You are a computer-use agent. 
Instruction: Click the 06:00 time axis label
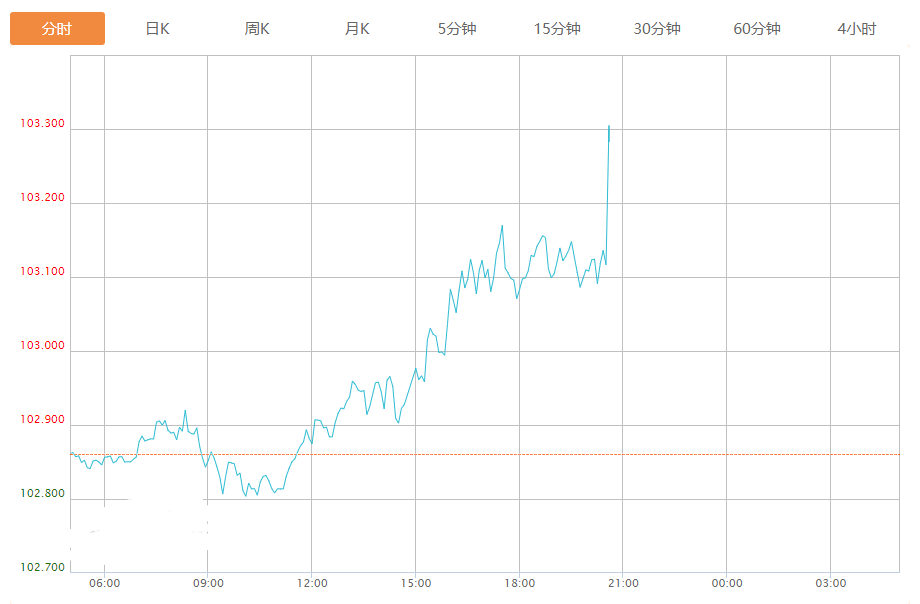click(104, 584)
